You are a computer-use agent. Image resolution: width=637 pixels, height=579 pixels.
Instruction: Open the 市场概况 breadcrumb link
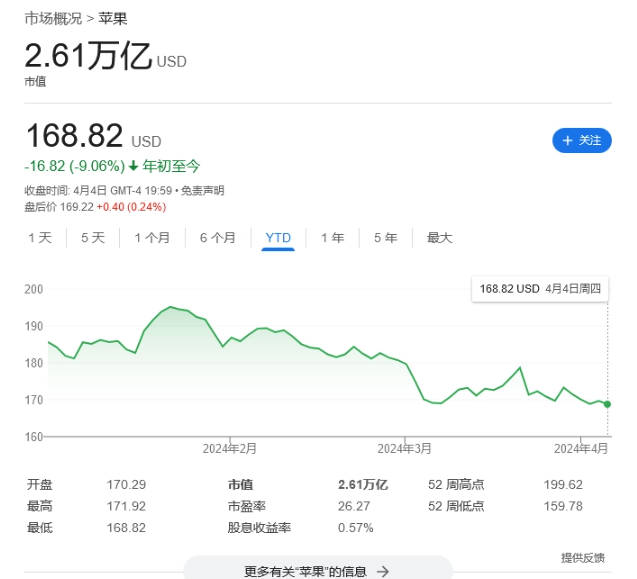53,19
